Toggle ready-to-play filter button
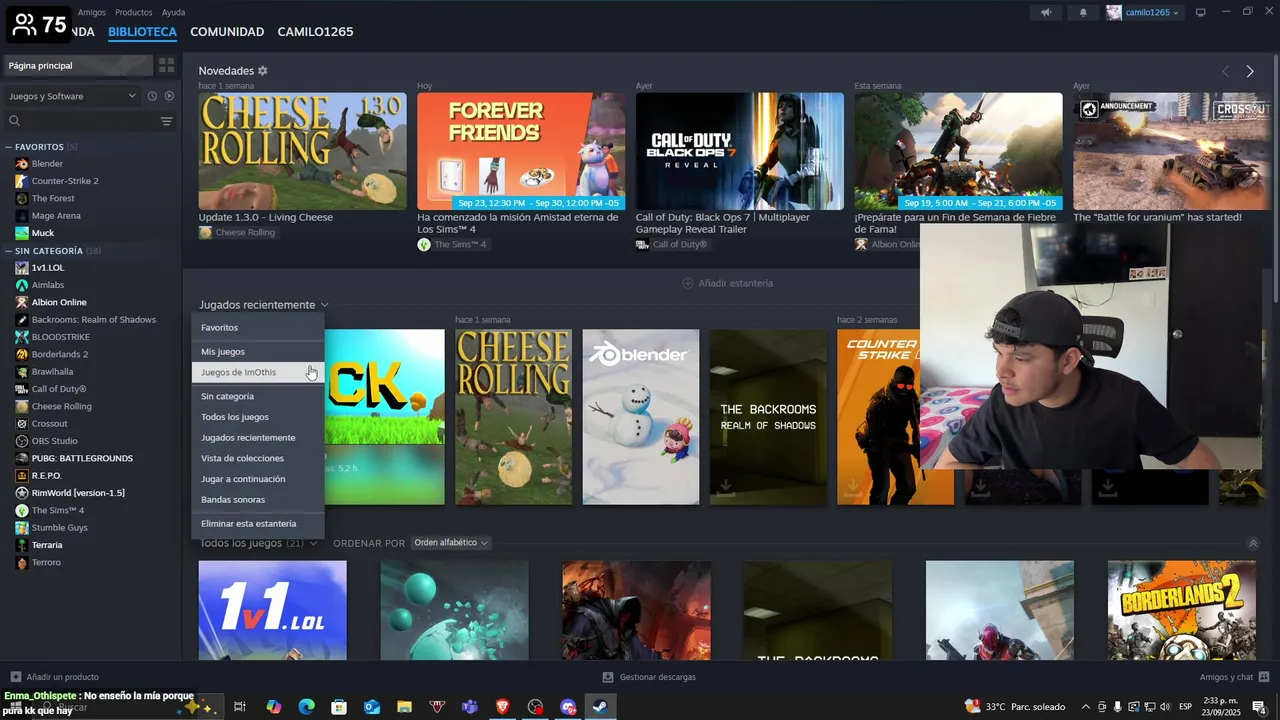This screenshot has width=1280, height=720. click(x=169, y=96)
